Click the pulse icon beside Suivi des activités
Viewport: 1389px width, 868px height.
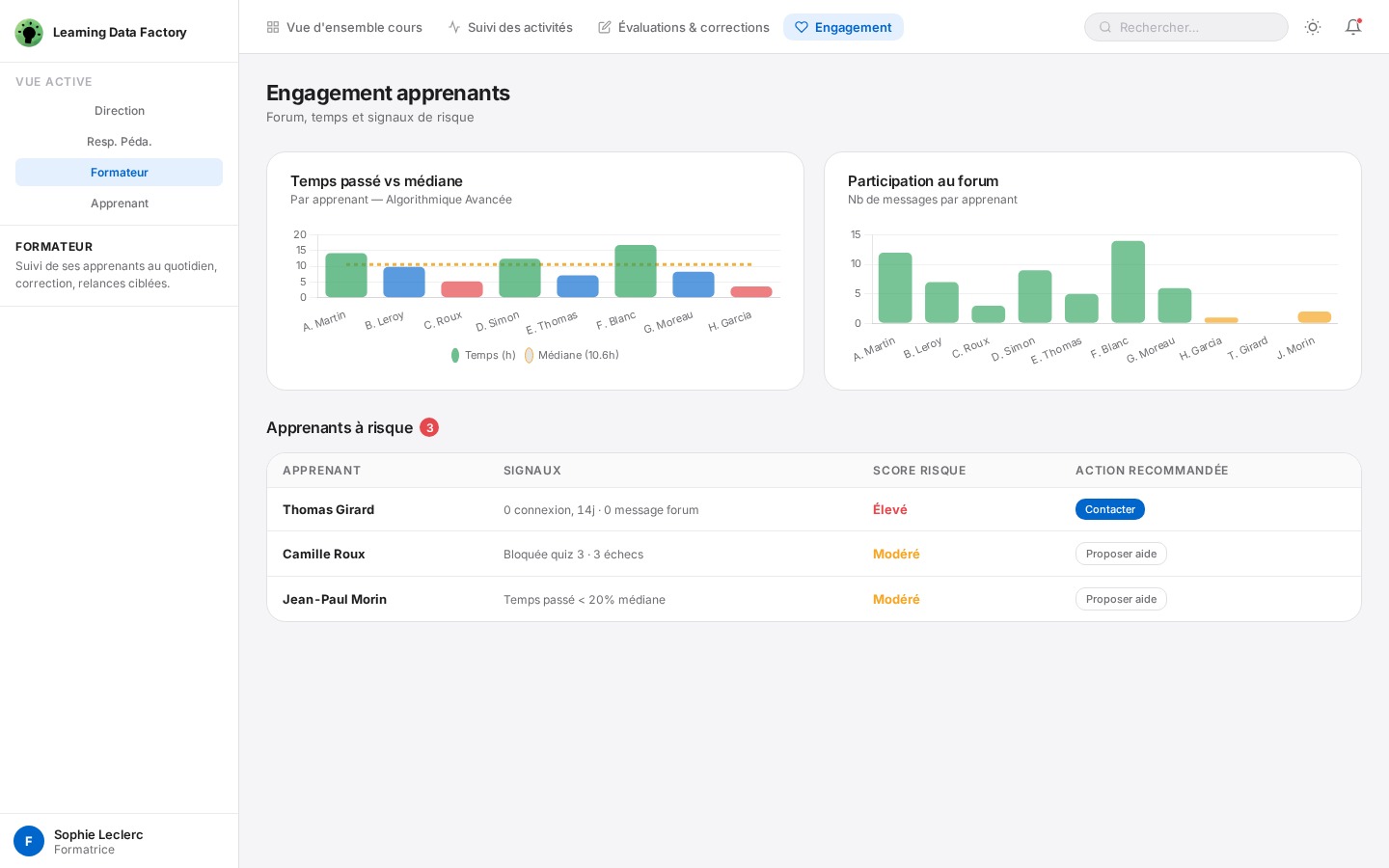[454, 27]
